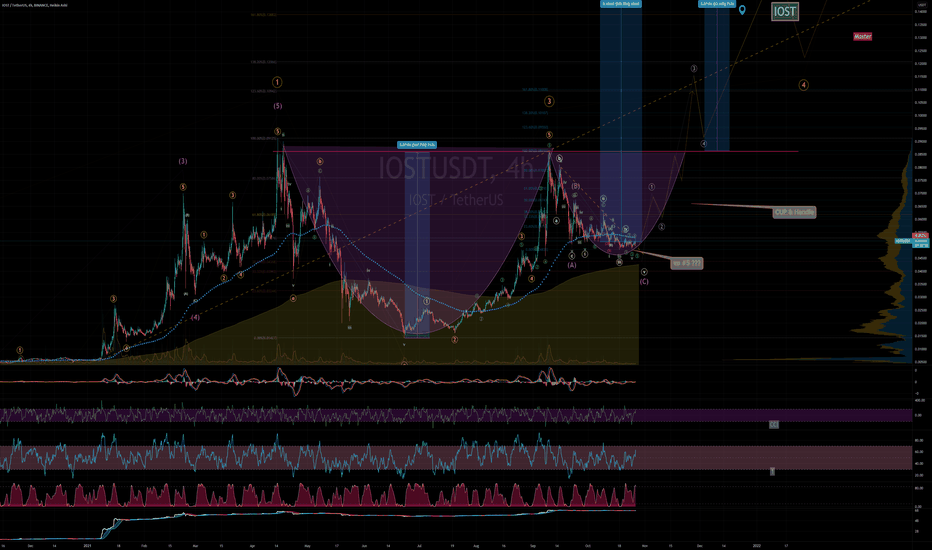The image size is (932, 550).
Task: Click the blue date range label above cup bottom
Action: [x=417, y=145]
